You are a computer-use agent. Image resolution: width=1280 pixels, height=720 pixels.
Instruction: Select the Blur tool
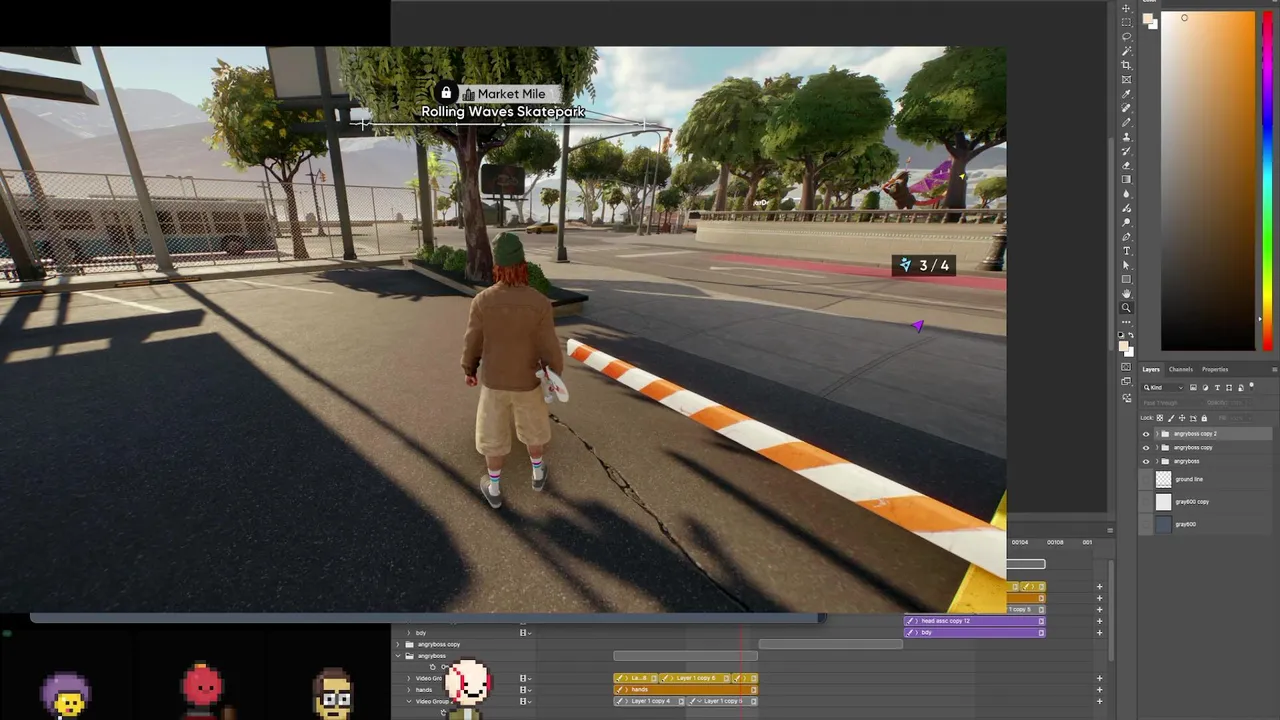pyautogui.click(x=1127, y=193)
